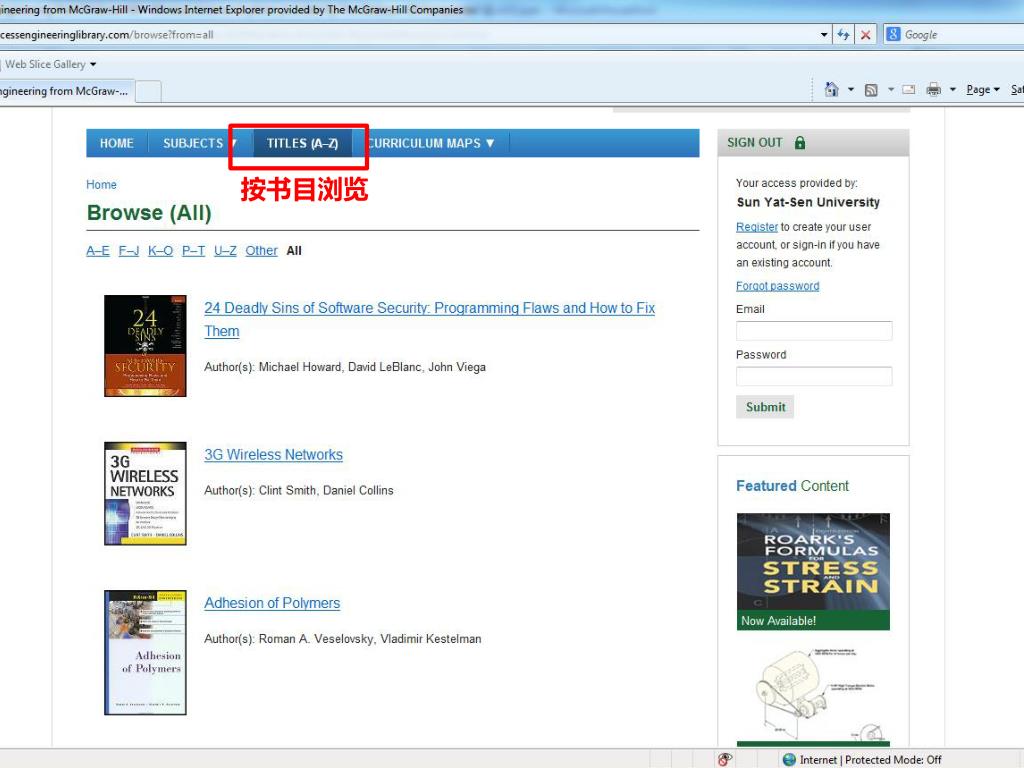Viewport: 1024px width, 768px height.
Task: Select the All titles filter
Action: coord(294,251)
